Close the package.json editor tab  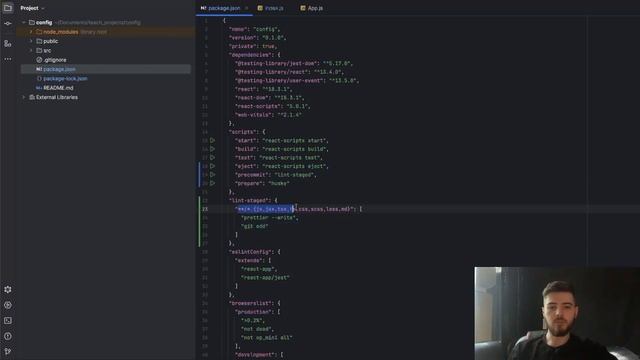247,8
